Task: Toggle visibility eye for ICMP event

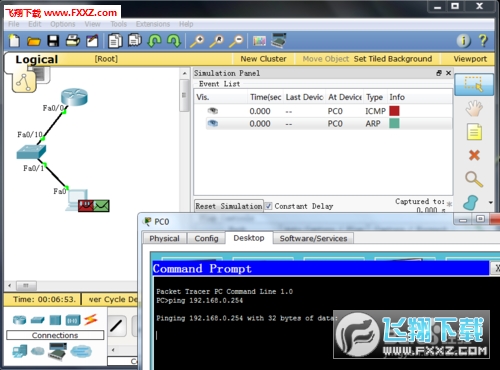Action: pos(212,111)
